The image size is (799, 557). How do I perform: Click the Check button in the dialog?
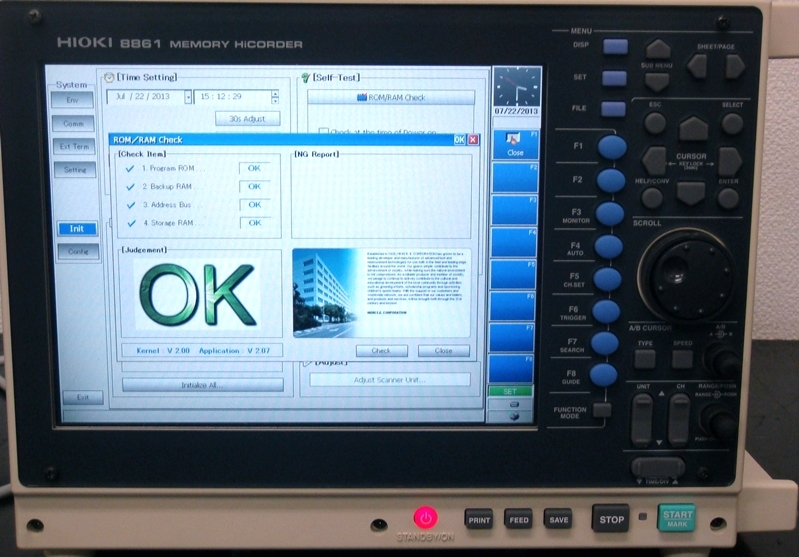click(x=381, y=351)
